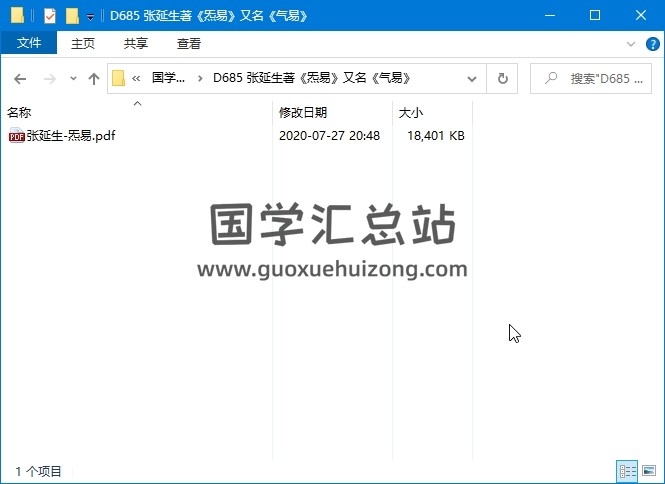Close the Explorer window

[x=641, y=15]
